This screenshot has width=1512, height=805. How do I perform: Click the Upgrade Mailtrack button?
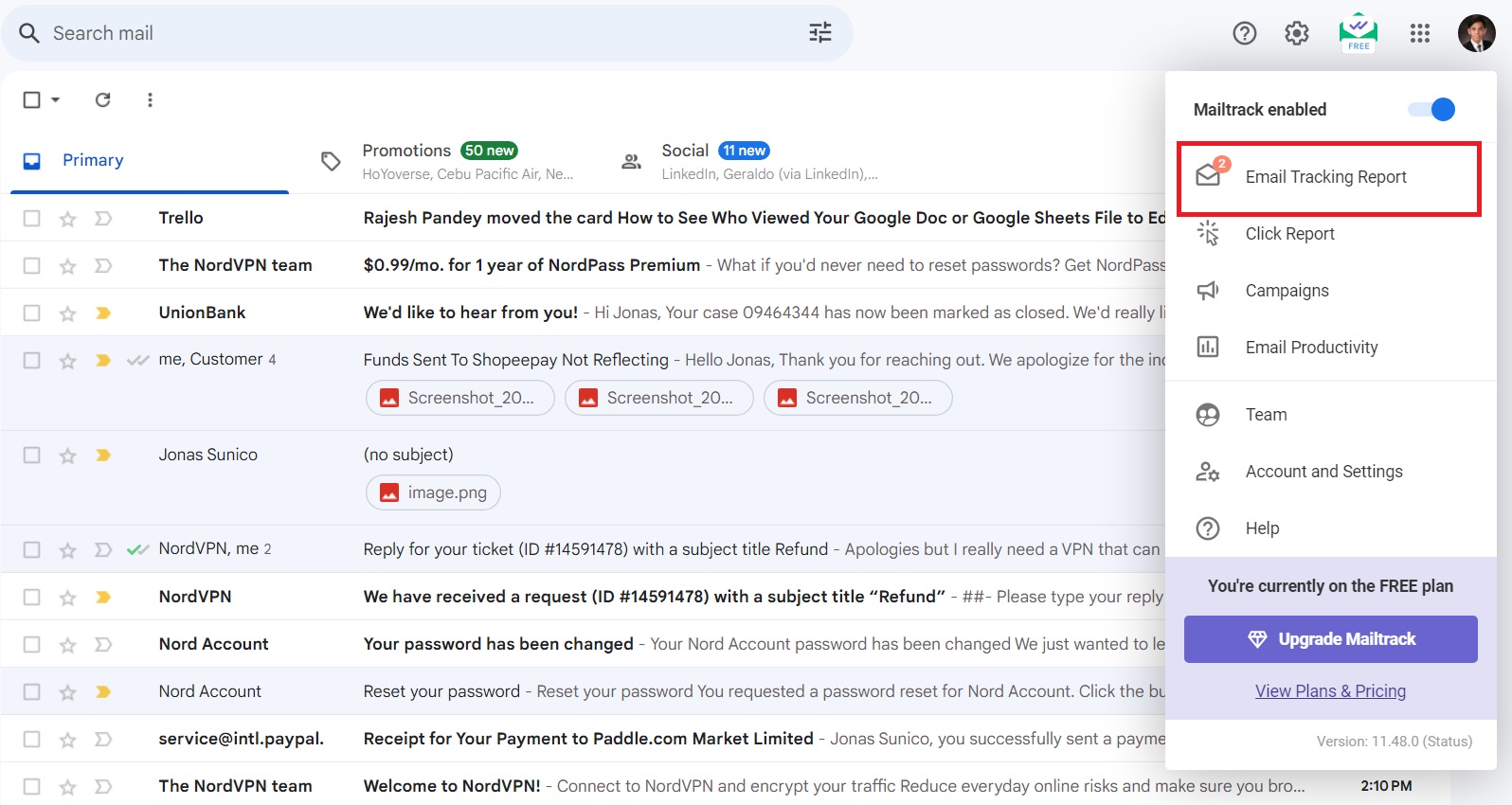(x=1331, y=639)
